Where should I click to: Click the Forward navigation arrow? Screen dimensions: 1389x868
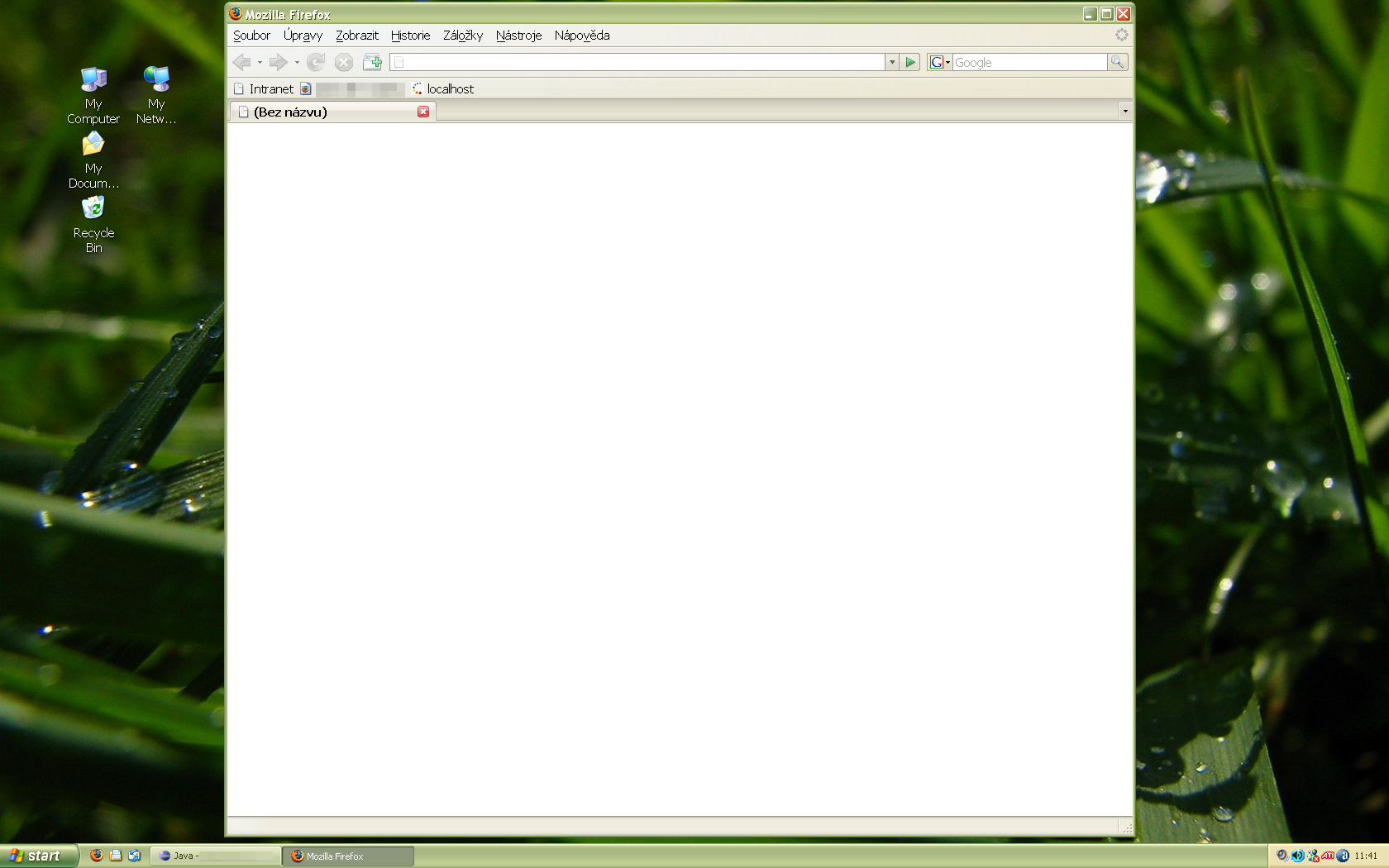278,62
